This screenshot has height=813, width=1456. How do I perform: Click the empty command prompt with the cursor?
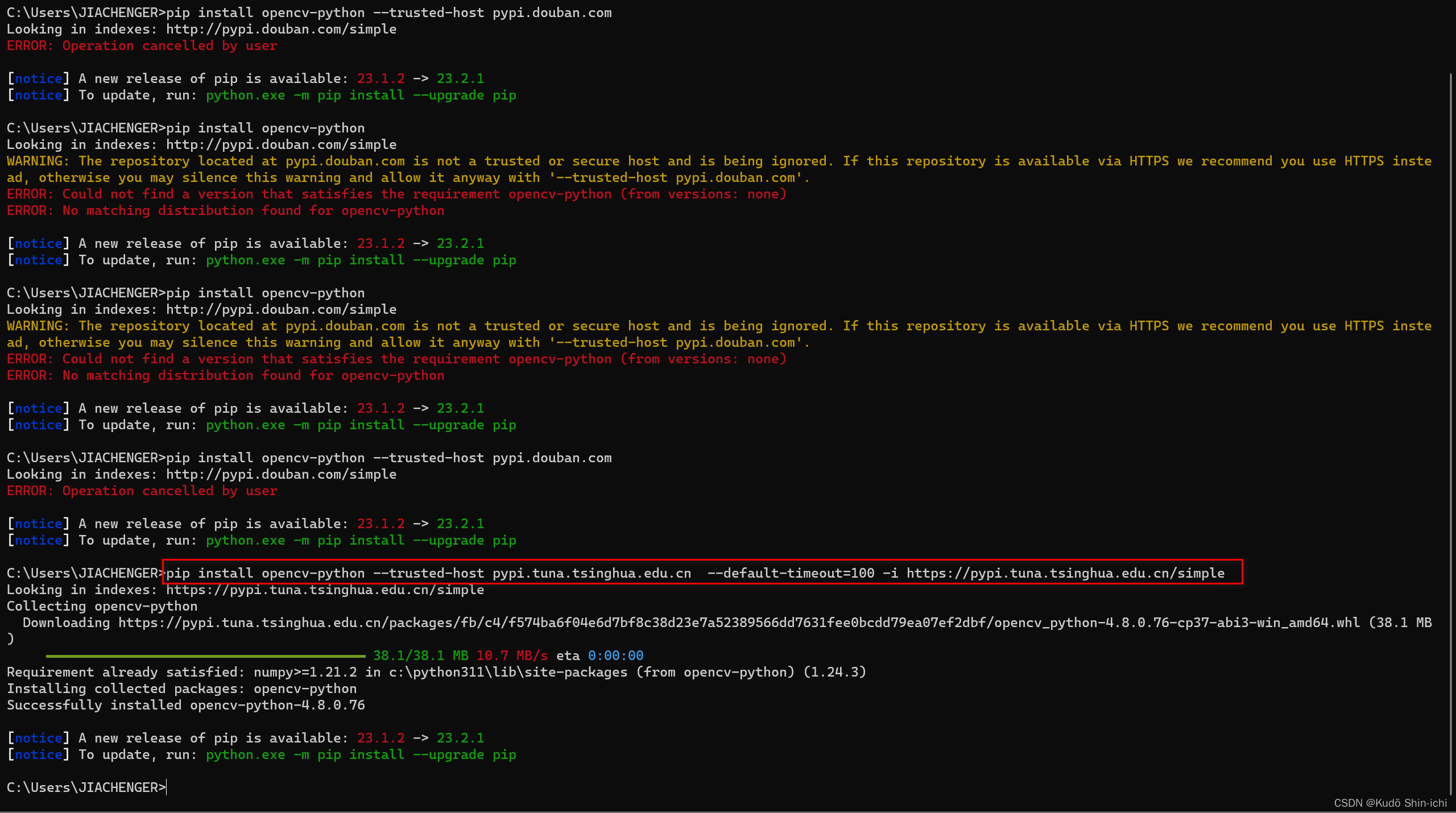(x=86, y=787)
